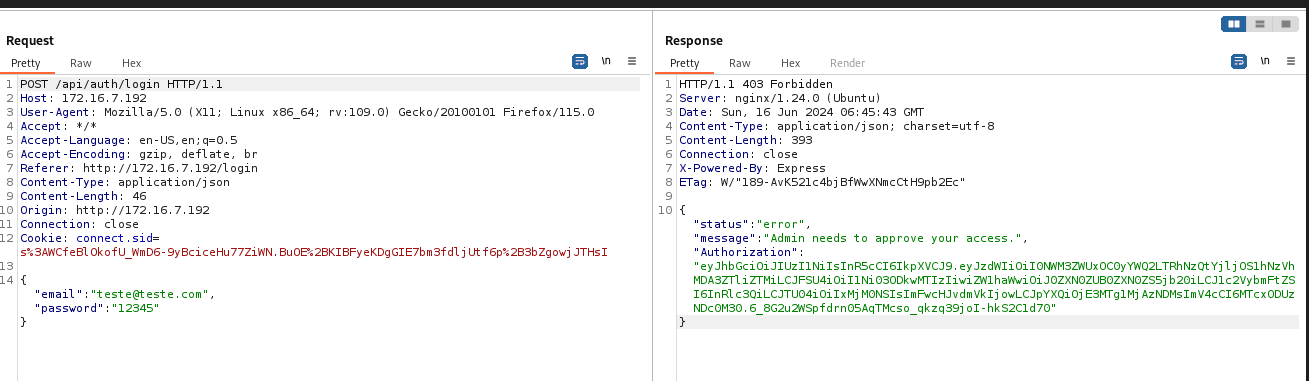Click the Accept: */* header
The width and height of the screenshot is (1309, 381).
(58, 127)
